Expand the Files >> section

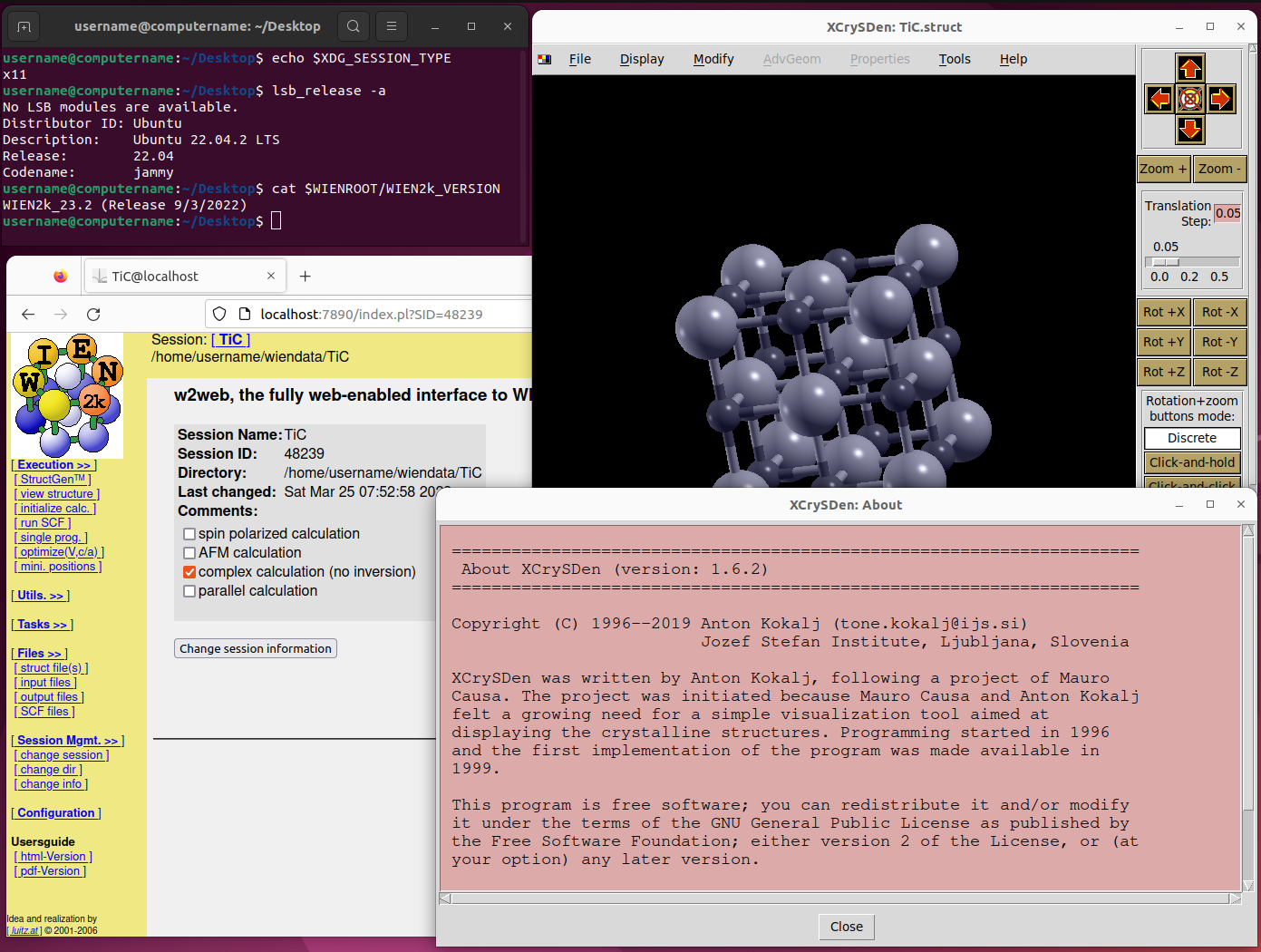[39, 653]
